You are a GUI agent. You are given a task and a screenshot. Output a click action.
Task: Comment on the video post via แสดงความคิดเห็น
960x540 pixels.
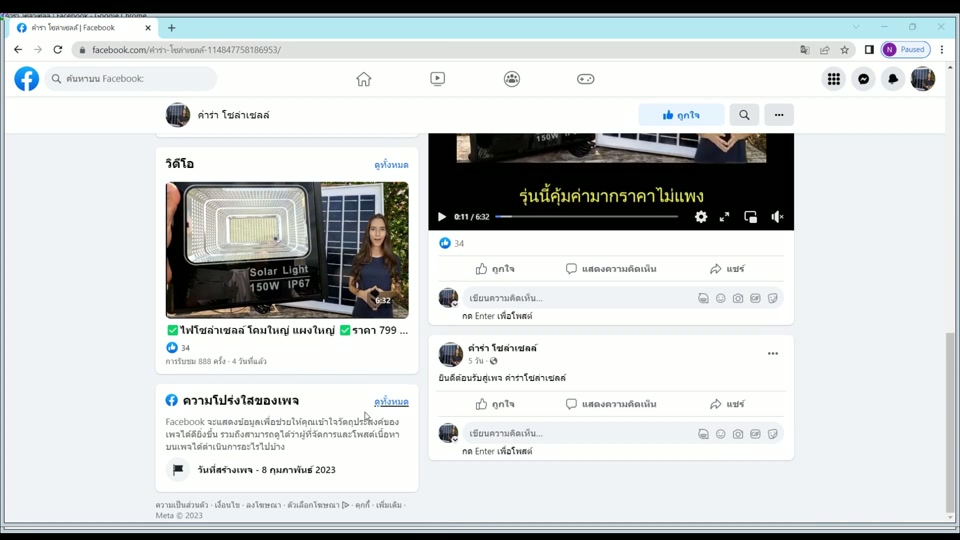(x=611, y=269)
